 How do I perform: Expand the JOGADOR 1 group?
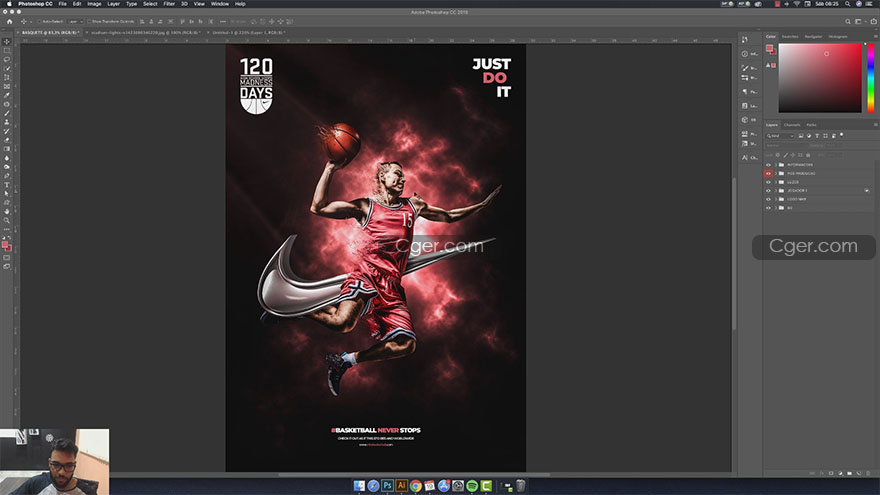click(776, 191)
